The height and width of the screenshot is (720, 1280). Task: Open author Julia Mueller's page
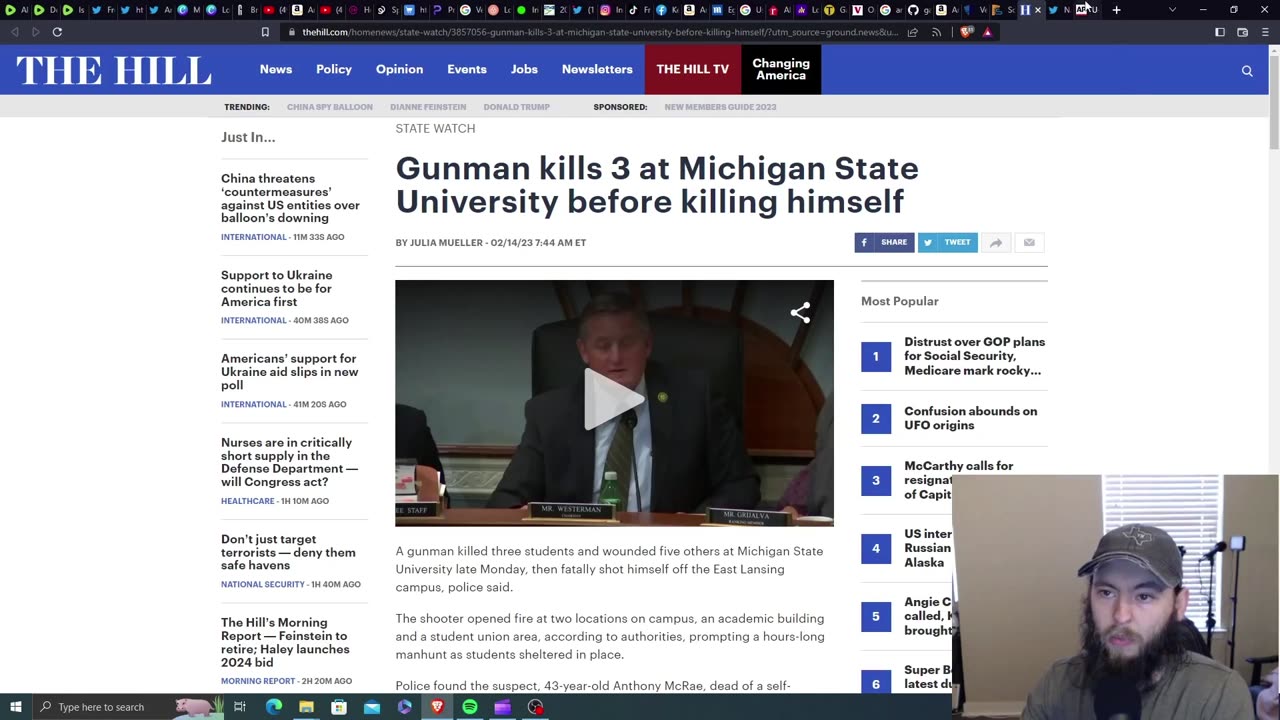pyautogui.click(x=446, y=243)
